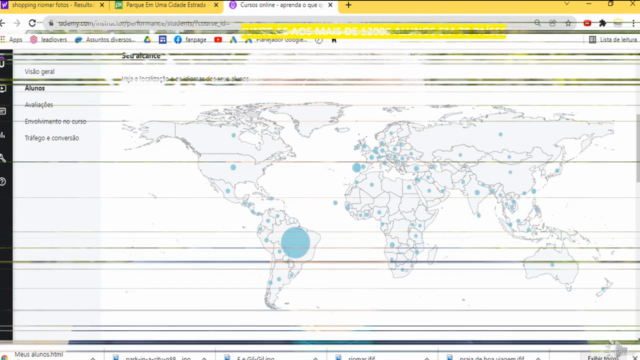The height and width of the screenshot is (360, 640).
Task: Click the Udemy video courses icon in left rail
Action: coord(3,89)
